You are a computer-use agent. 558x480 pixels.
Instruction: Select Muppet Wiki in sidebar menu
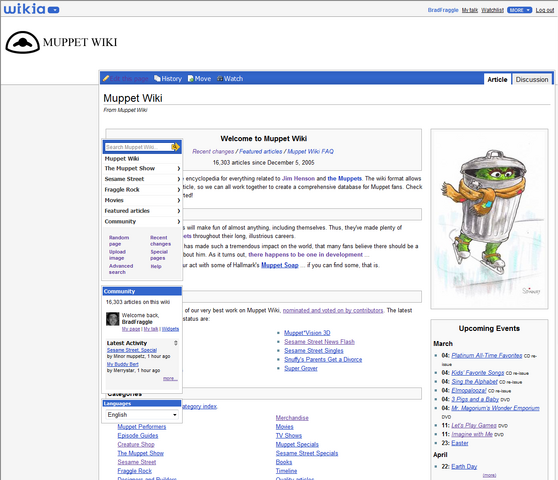pyautogui.click(x=122, y=159)
